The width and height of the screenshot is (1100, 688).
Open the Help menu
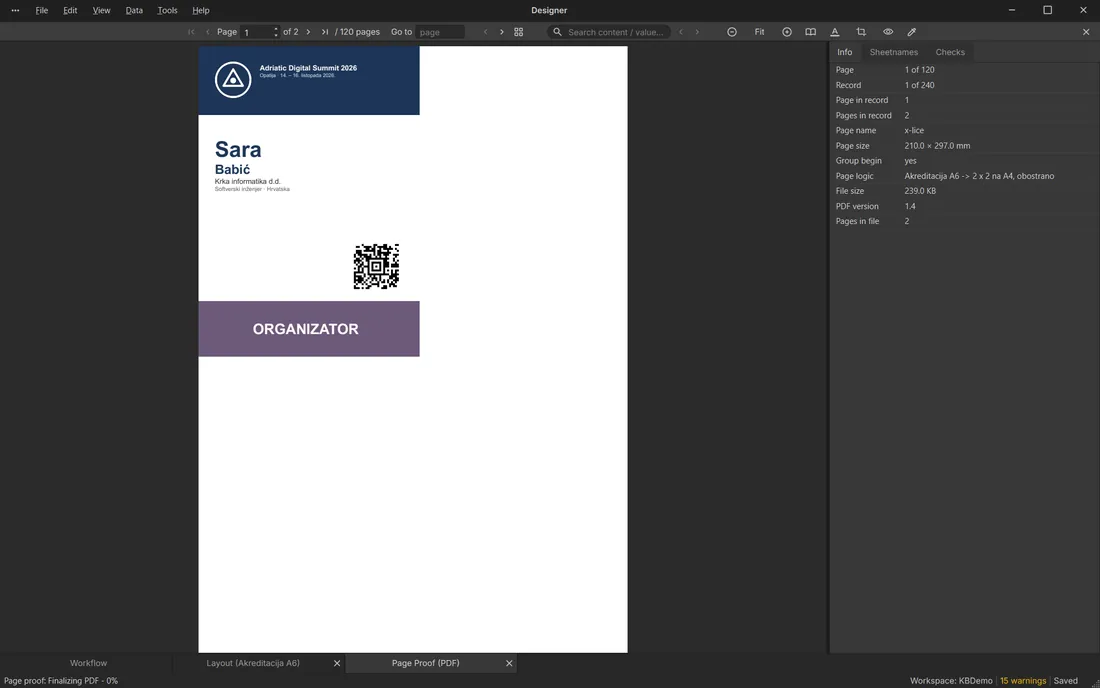tap(201, 11)
